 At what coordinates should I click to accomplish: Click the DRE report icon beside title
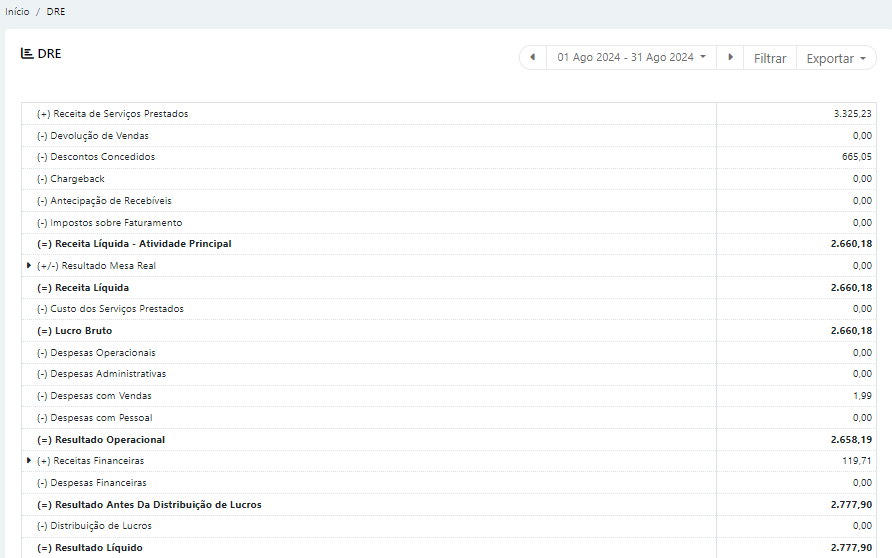(27, 54)
